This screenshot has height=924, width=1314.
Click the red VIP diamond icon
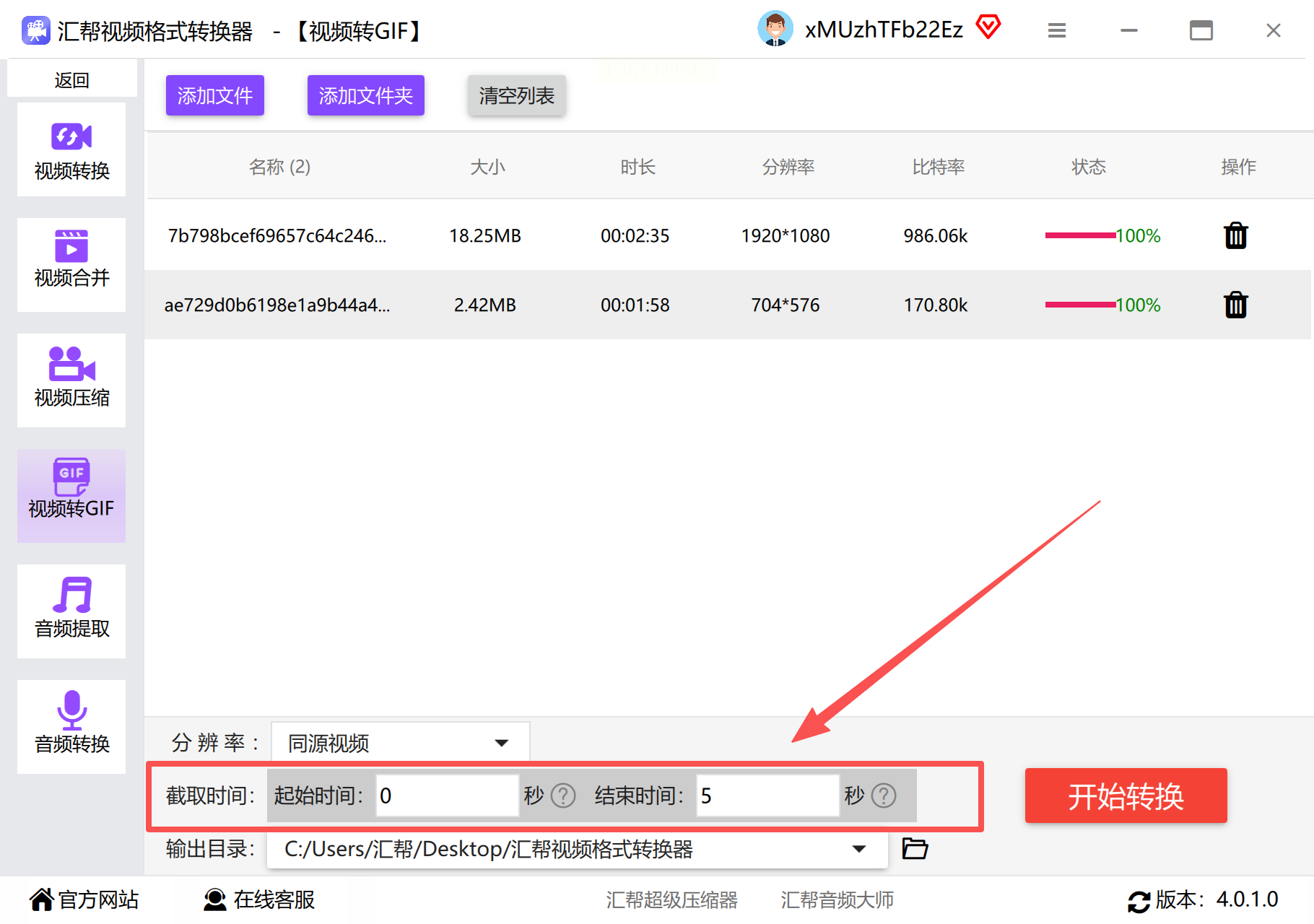tap(988, 28)
